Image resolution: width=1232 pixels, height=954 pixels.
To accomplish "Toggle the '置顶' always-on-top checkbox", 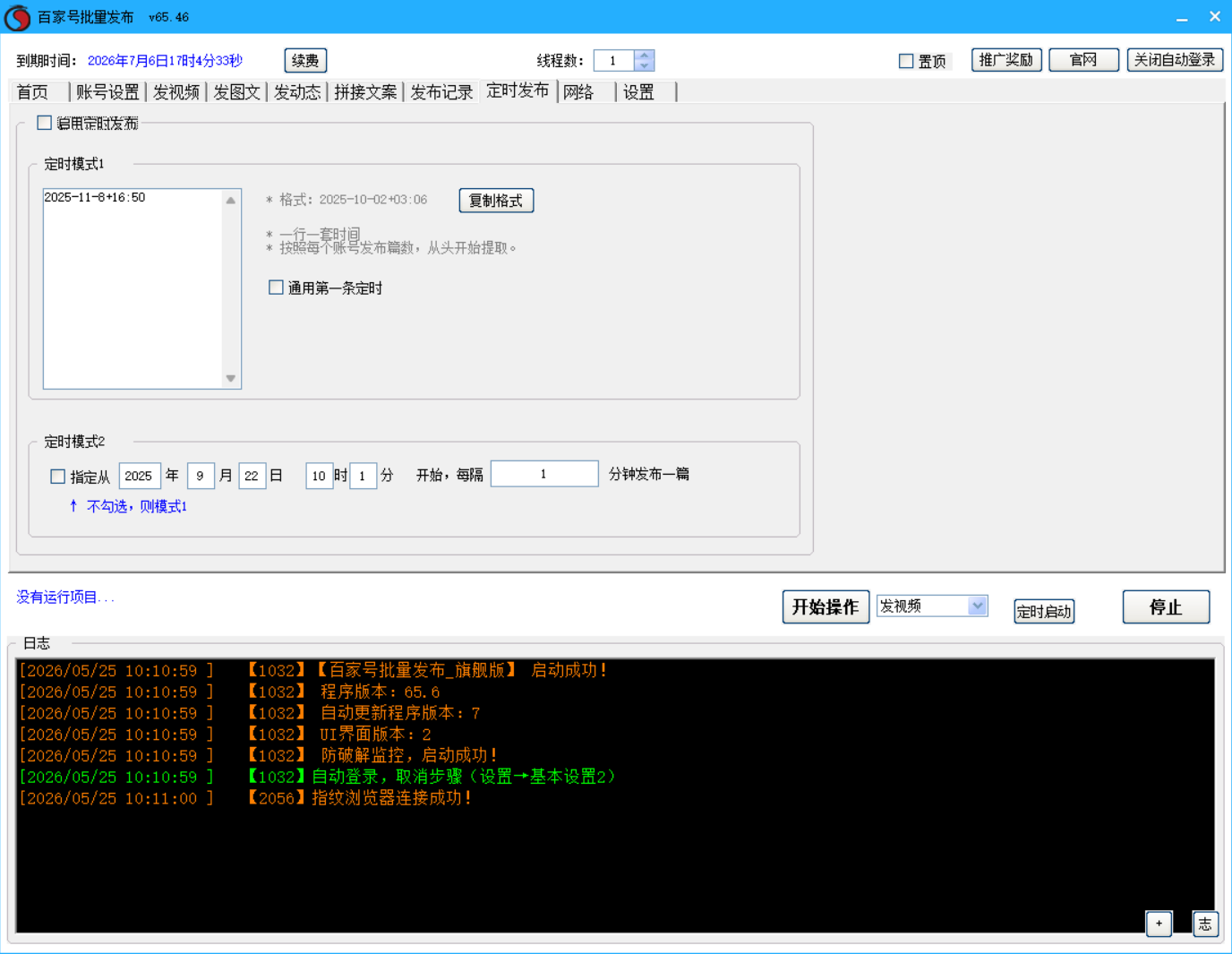I will 906,61.
